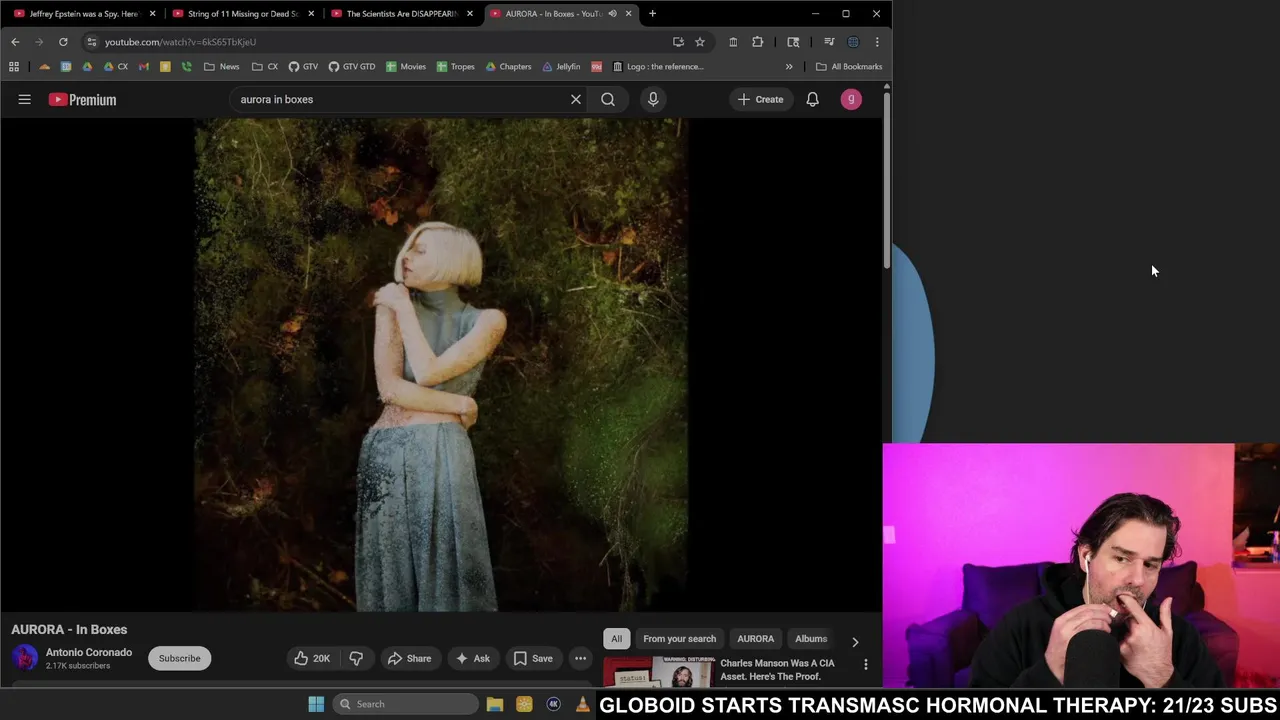Image resolution: width=1280 pixels, height=720 pixels.
Task: Go to the YouTube Premium home logo
Action: coord(83,99)
